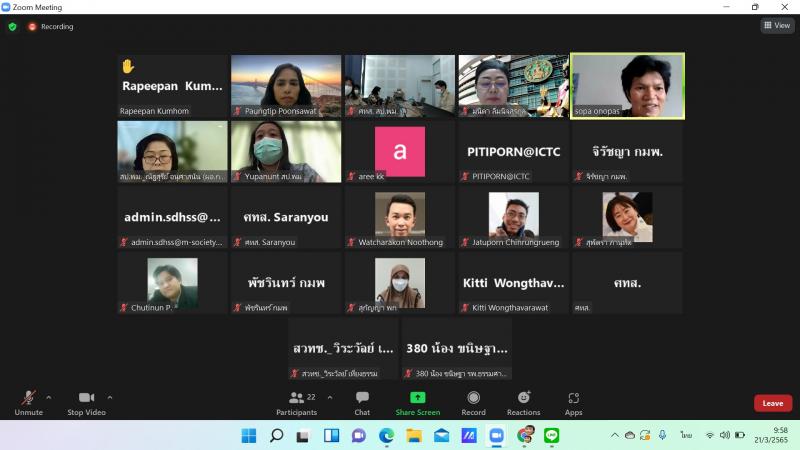Show hidden system tray icons

pyautogui.click(x=615, y=435)
